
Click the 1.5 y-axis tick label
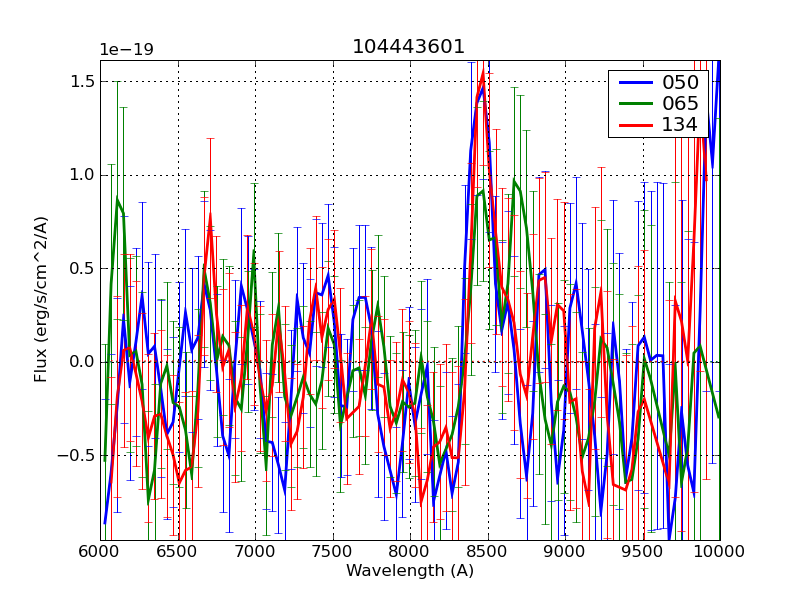pyautogui.click(x=81, y=81)
